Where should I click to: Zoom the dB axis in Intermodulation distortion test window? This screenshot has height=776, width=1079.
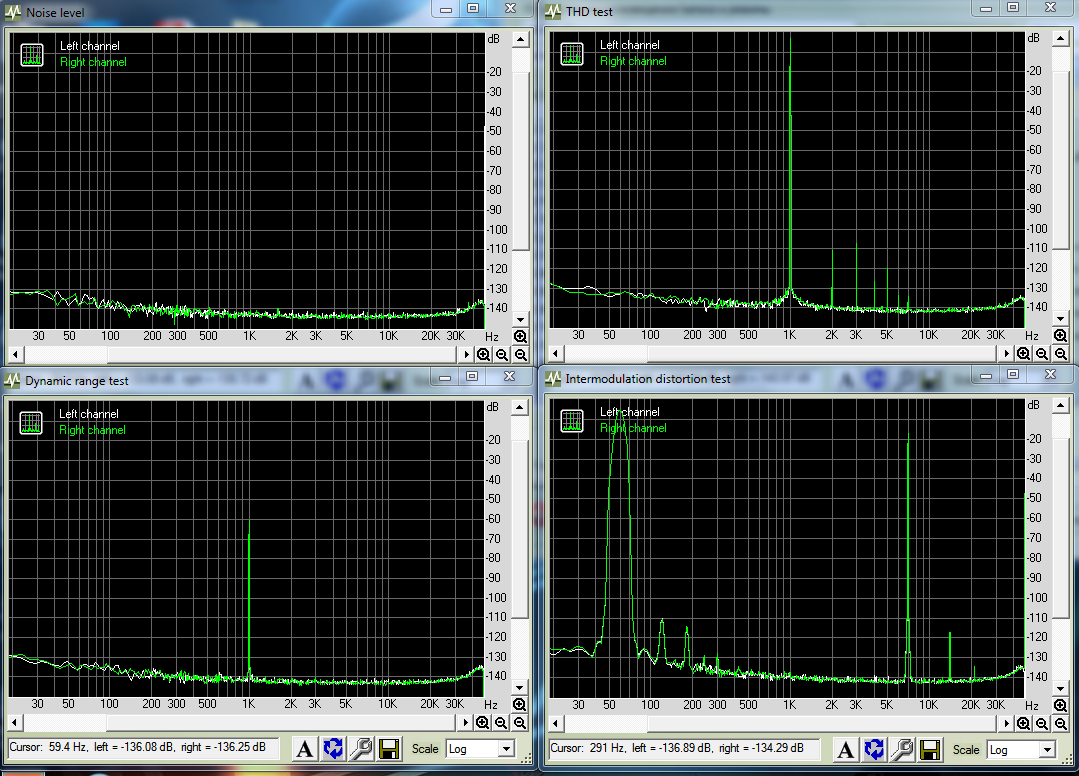pos(1060,705)
